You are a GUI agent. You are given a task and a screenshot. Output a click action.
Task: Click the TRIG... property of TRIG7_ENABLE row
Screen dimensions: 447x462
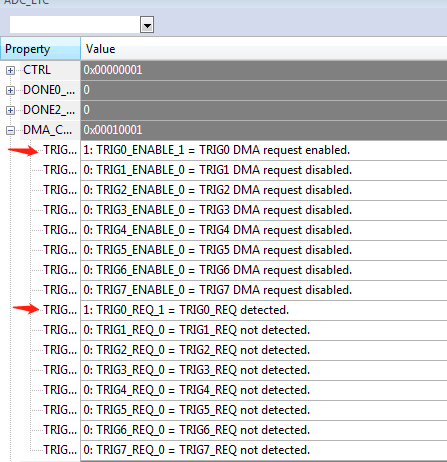[60, 290]
